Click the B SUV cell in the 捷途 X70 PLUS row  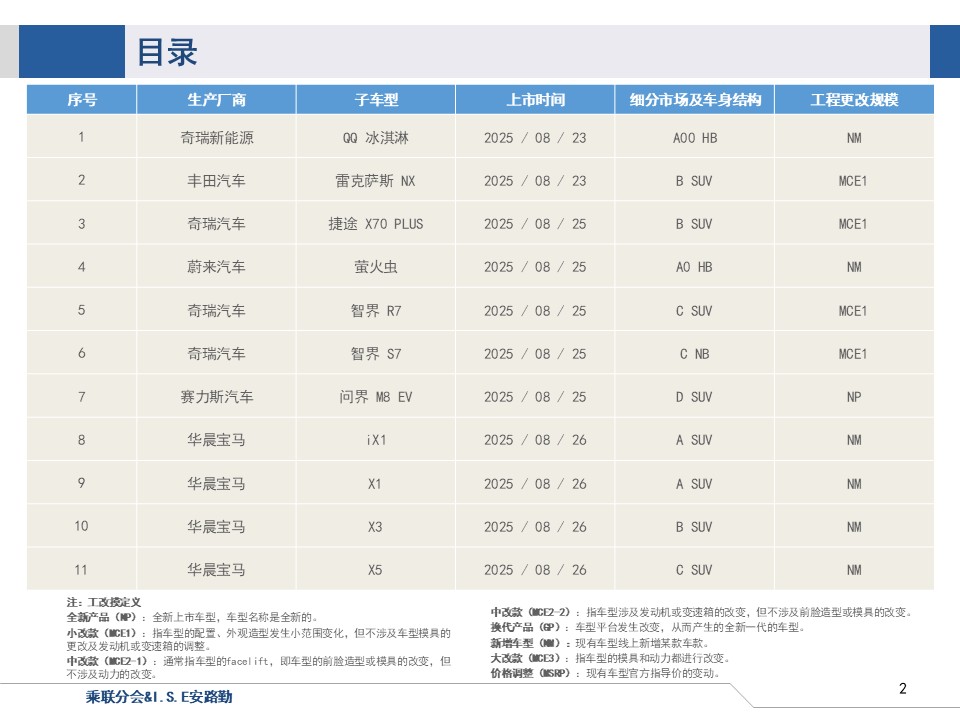tap(695, 224)
